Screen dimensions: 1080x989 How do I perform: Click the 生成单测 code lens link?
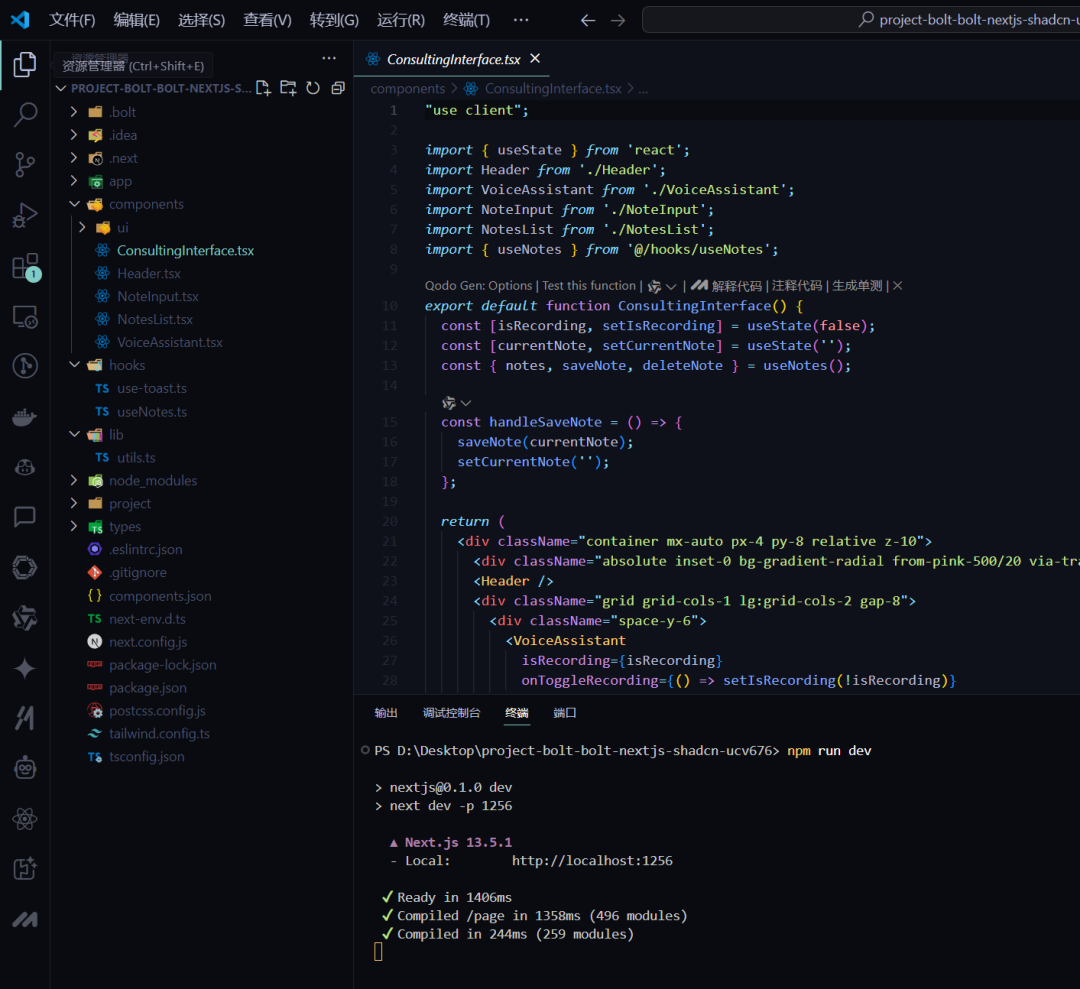[857, 286]
